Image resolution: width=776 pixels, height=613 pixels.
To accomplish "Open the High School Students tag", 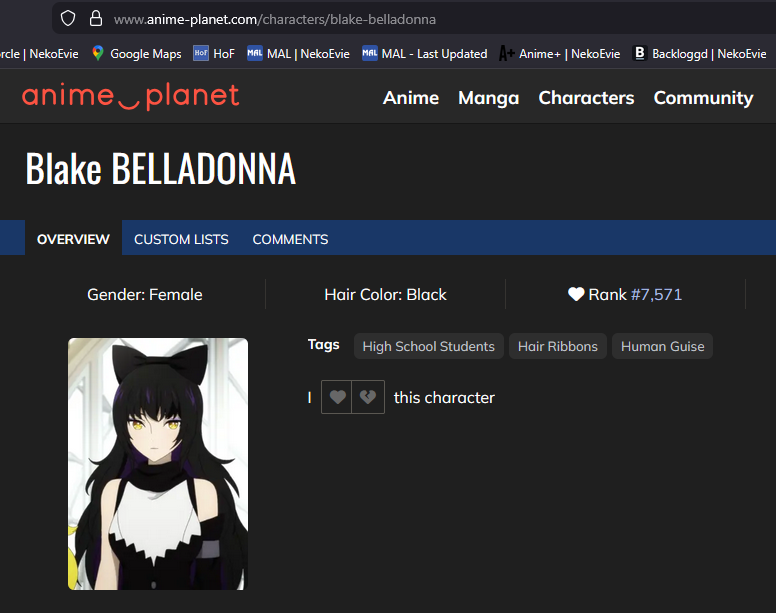I will click(x=428, y=346).
